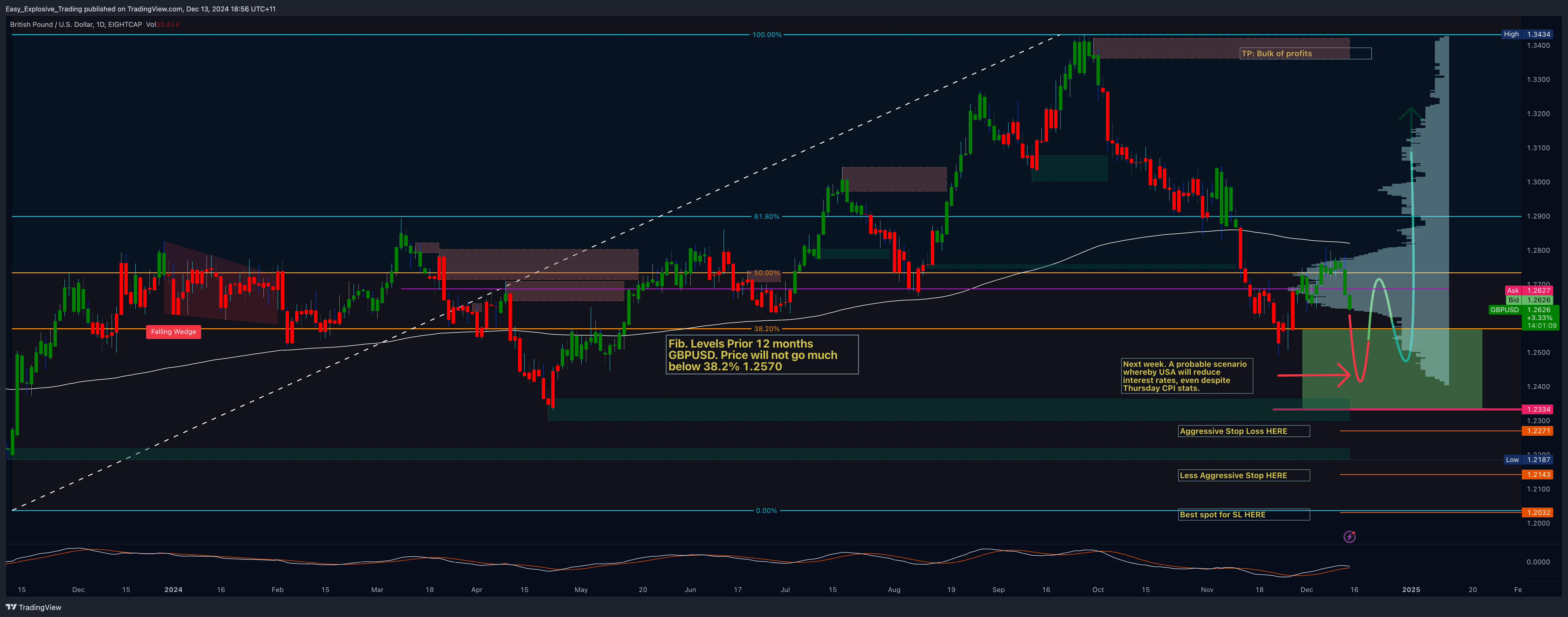1568x617 pixels.
Task: Click the 61.80% Fibonacci level label
Action: point(766,217)
